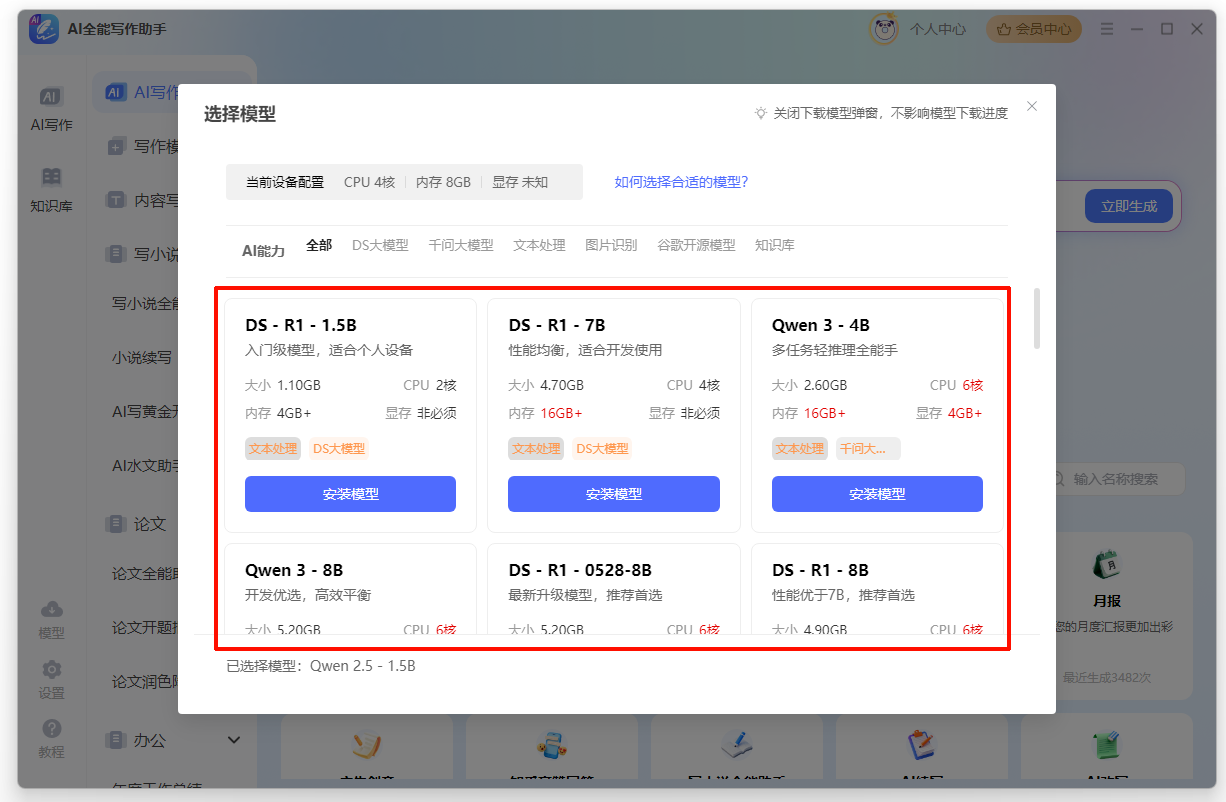Click the 教程 help icon

(51, 729)
